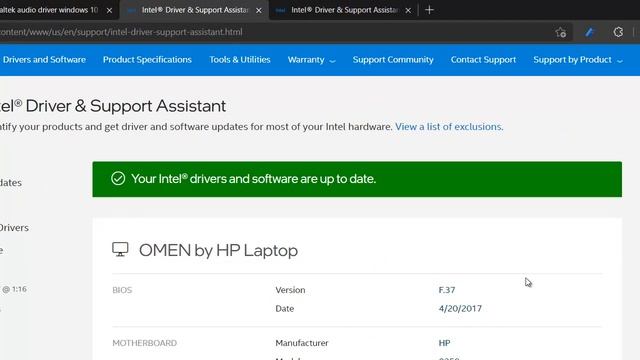Screen dimensions: 640x360
Task: Click the Manufacturer label under Motherboard
Action: tap(302, 343)
